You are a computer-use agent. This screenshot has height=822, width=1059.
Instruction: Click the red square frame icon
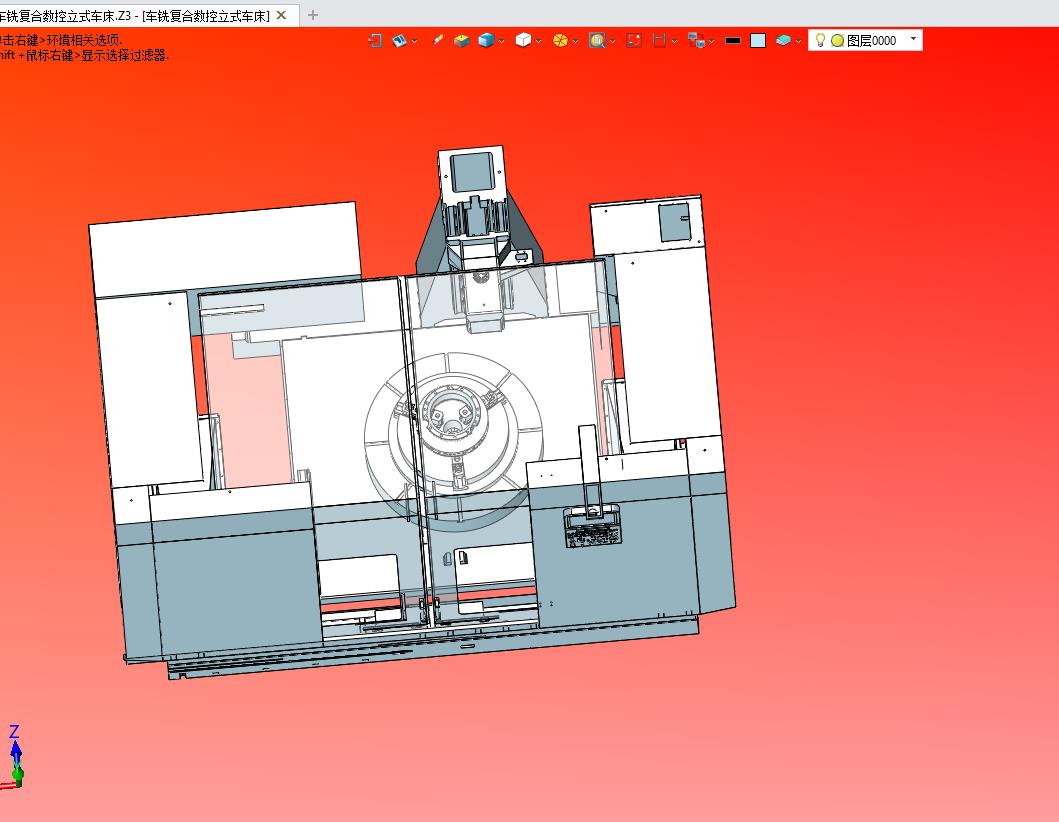tap(634, 41)
